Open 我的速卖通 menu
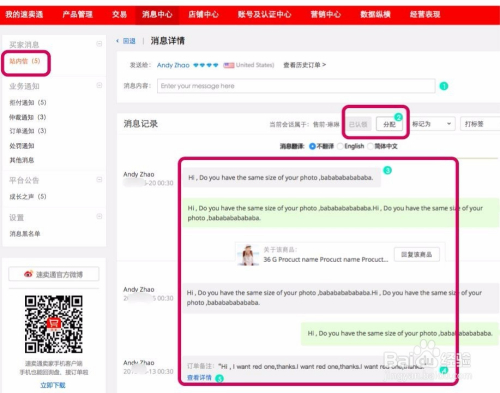Image resolution: width=500 pixels, height=393 pixels. 24,14
